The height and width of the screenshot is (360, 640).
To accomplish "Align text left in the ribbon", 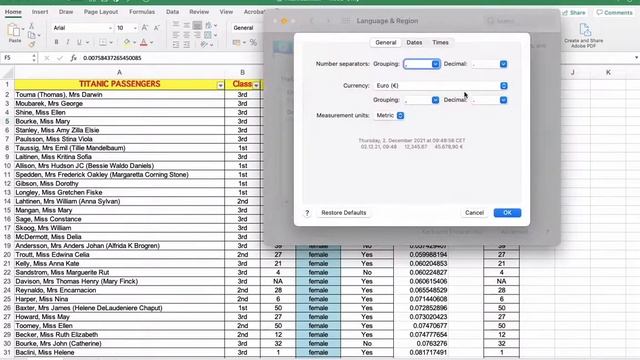I will click(x=176, y=35).
